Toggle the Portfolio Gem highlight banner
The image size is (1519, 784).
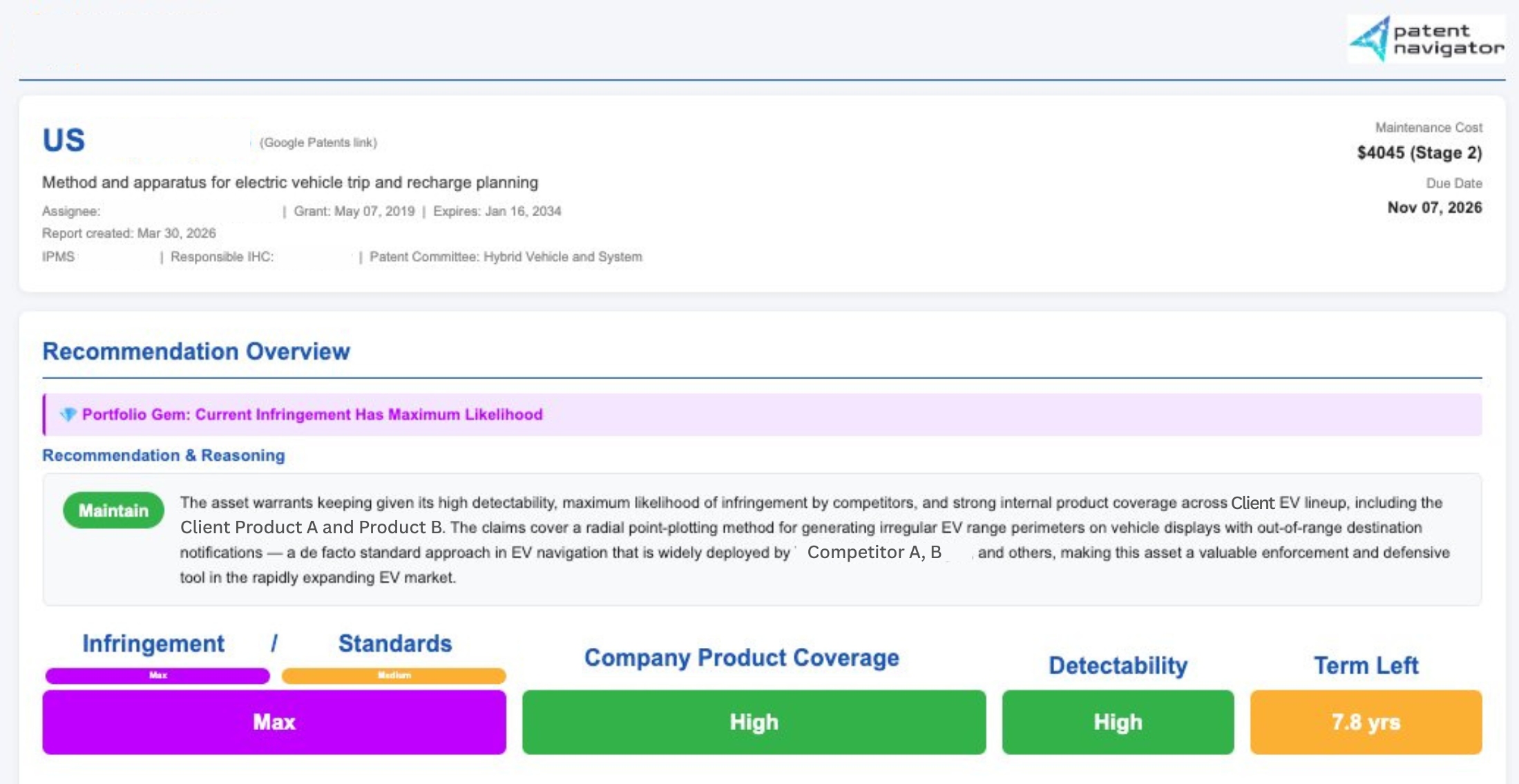(x=760, y=414)
